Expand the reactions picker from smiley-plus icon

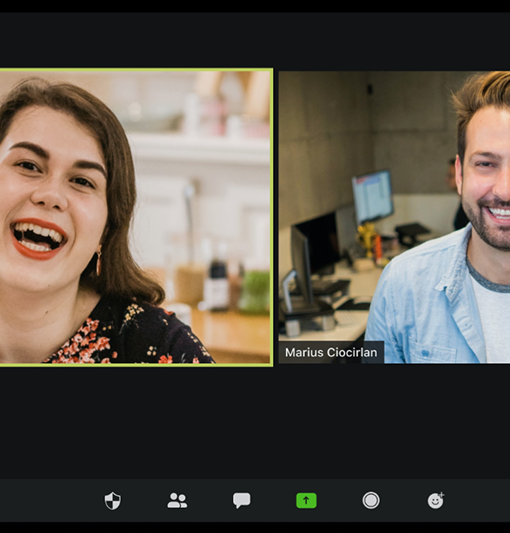436,500
